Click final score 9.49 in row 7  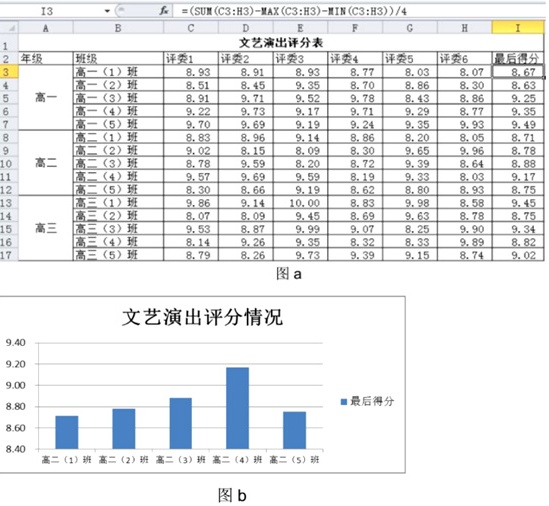518,125
